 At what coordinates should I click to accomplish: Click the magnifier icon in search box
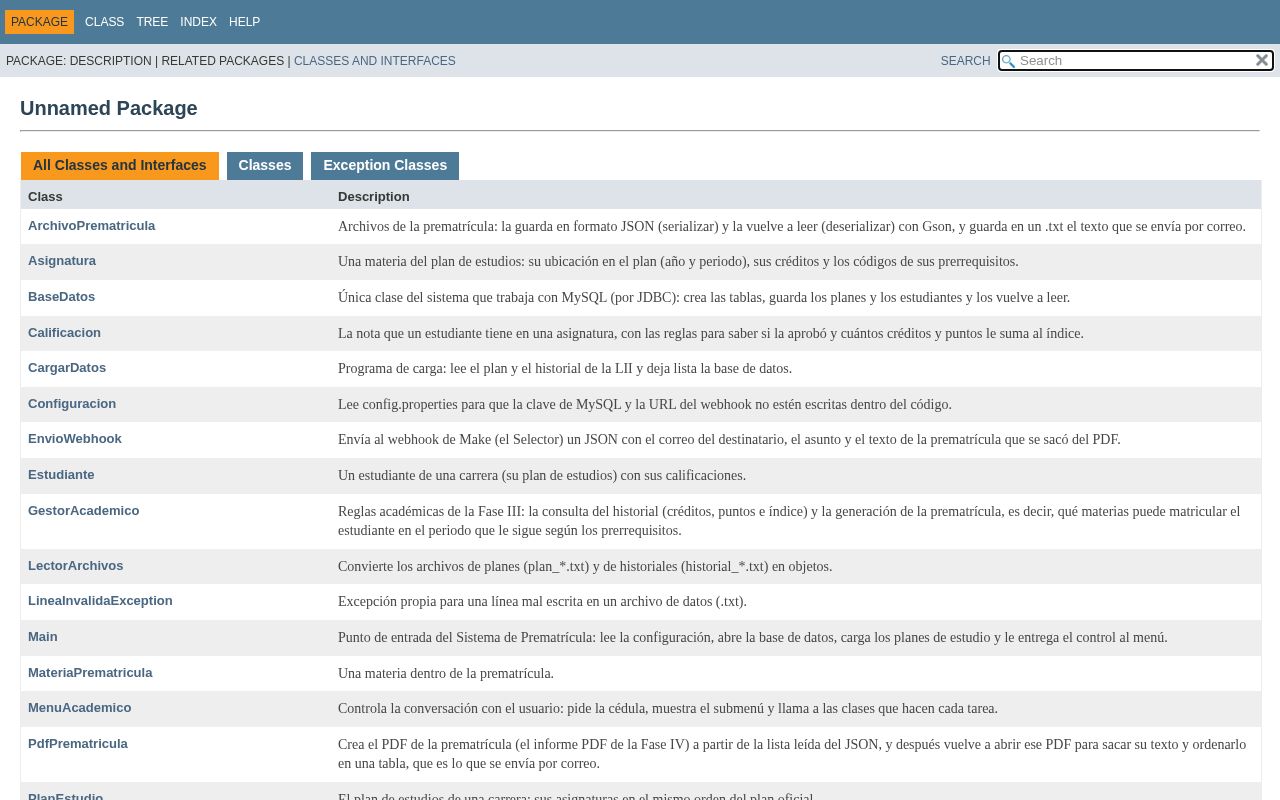point(1008,61)
